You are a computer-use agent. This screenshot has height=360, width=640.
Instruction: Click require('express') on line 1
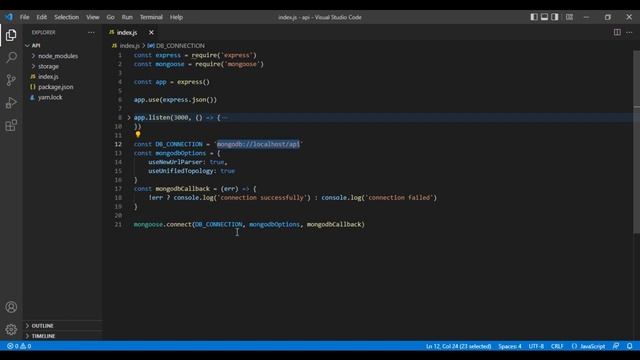coord(224,55)
